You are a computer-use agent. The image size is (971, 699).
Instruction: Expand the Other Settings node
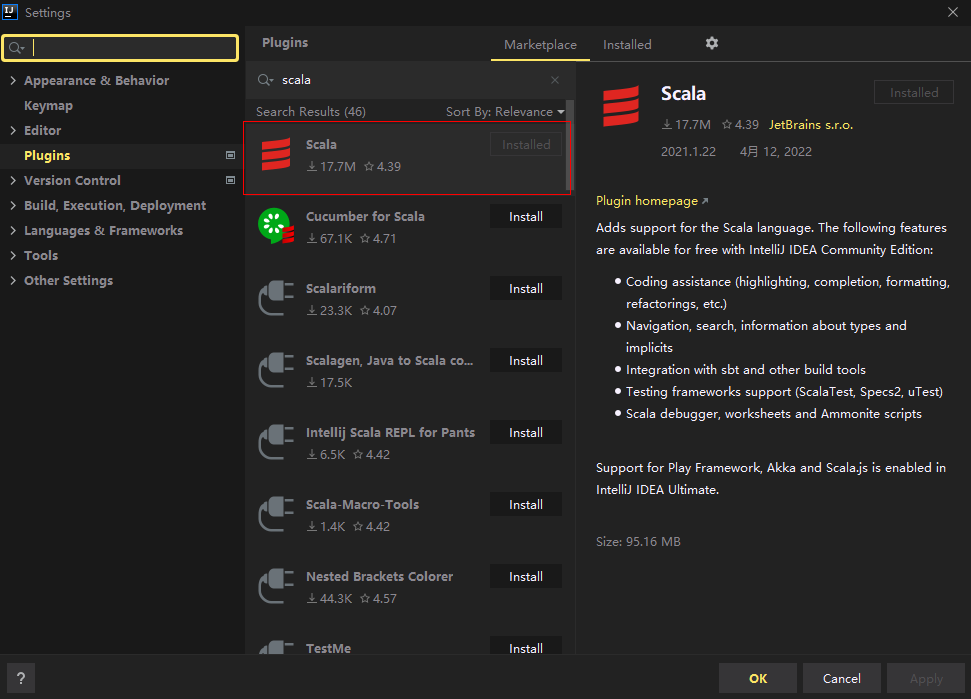tap(13, 280)
